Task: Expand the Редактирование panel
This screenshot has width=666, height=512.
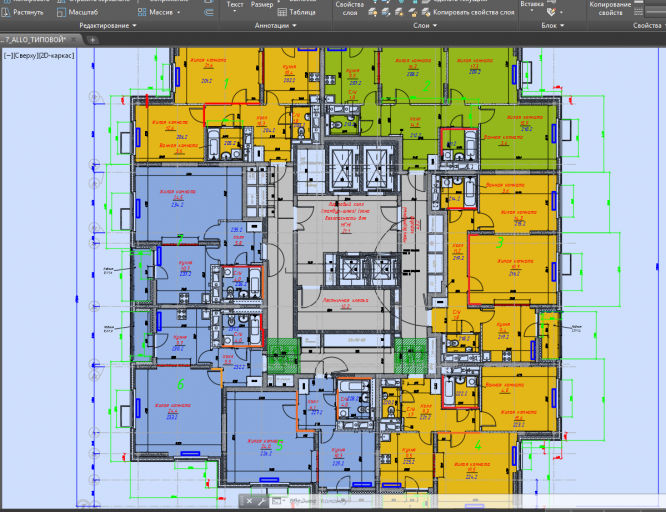Action: coord(108,25)
